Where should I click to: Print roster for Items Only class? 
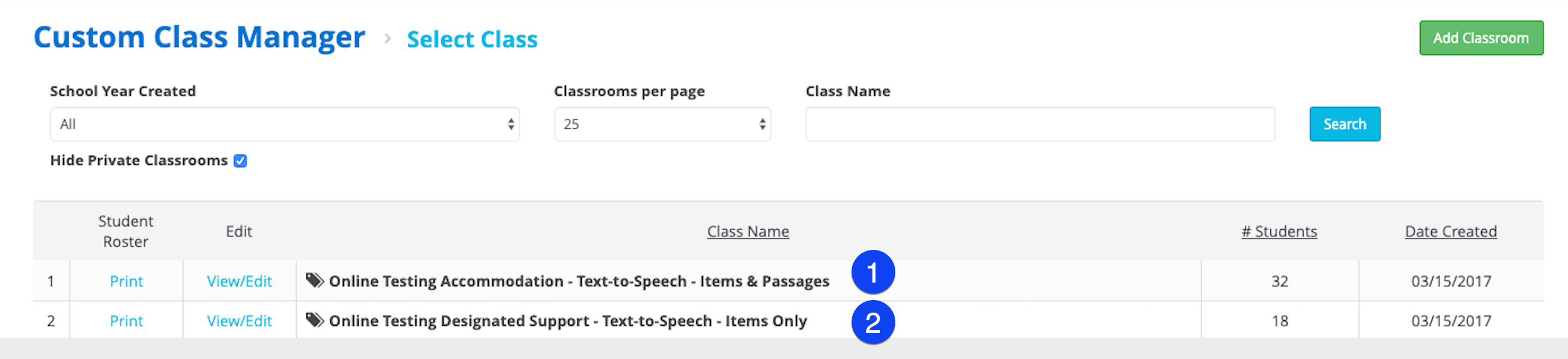click(126, 321)
